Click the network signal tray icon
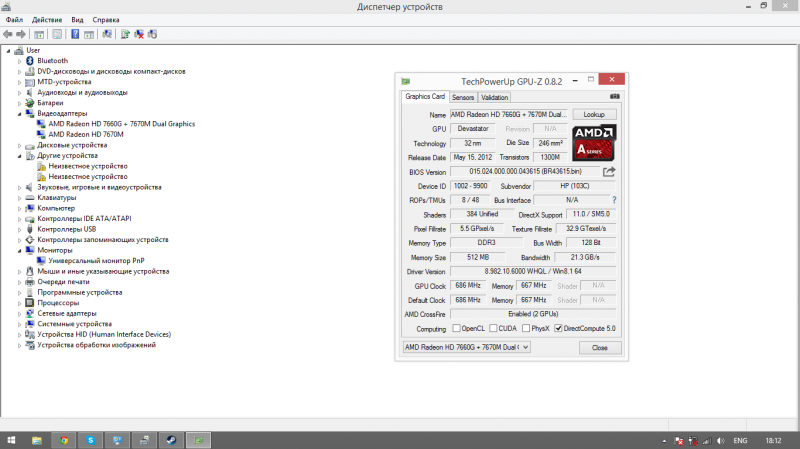The width and height of the screenshot is (800, 449). click(707, 441)
